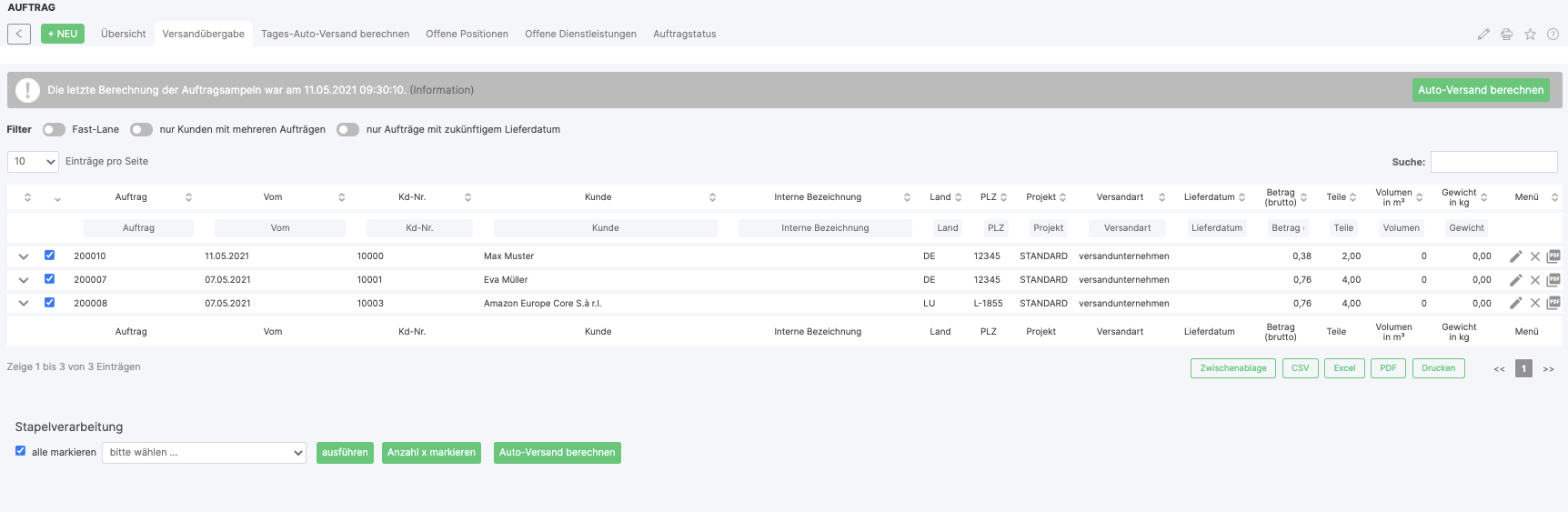Image resolution: width=1568 pixels, height=512 pixels.
Task: Open the bitte wählen batch action dropdown
Action: click(205, 453)
